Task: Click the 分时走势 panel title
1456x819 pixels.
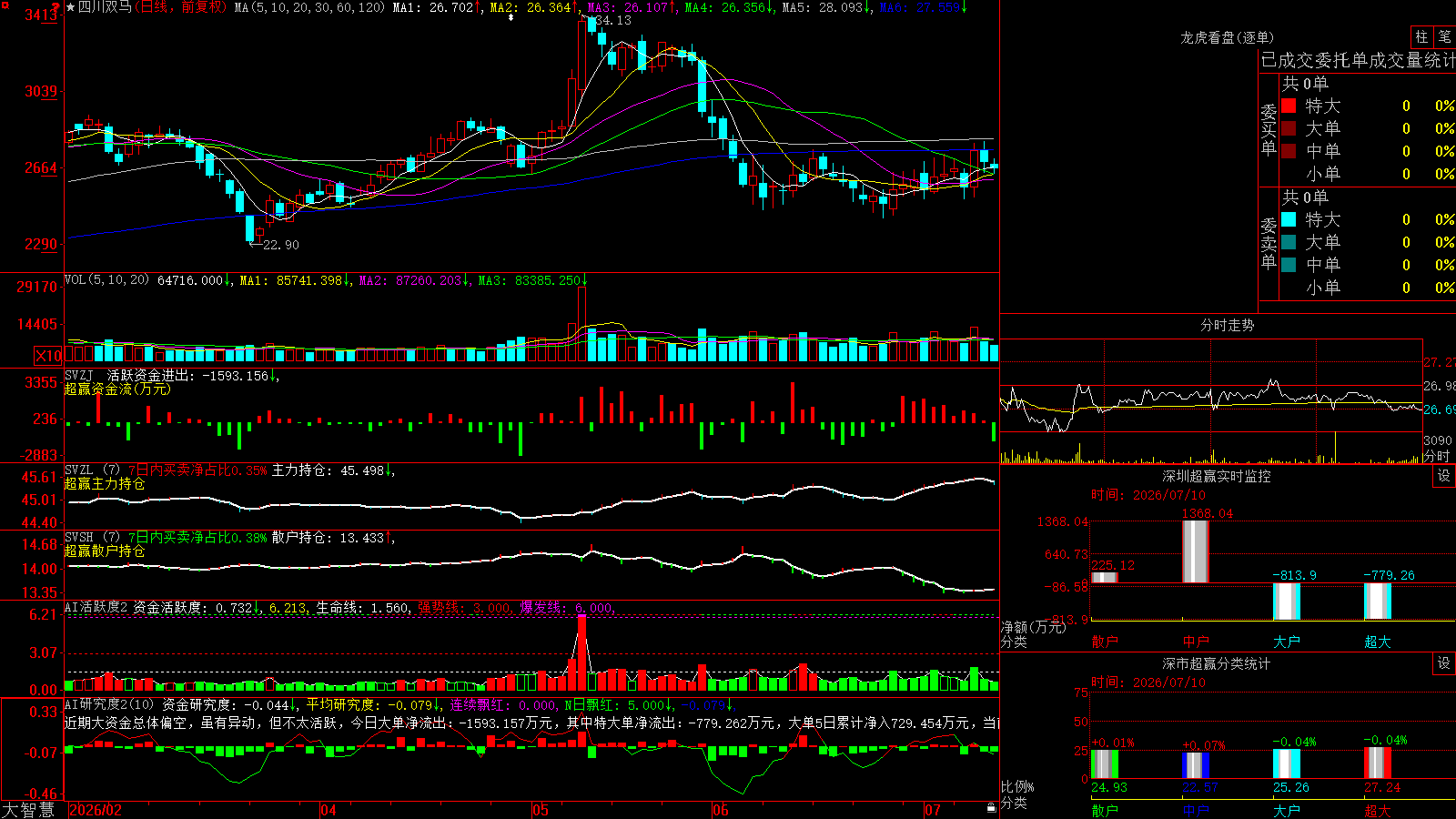Action: click(x=1228, y=325)
